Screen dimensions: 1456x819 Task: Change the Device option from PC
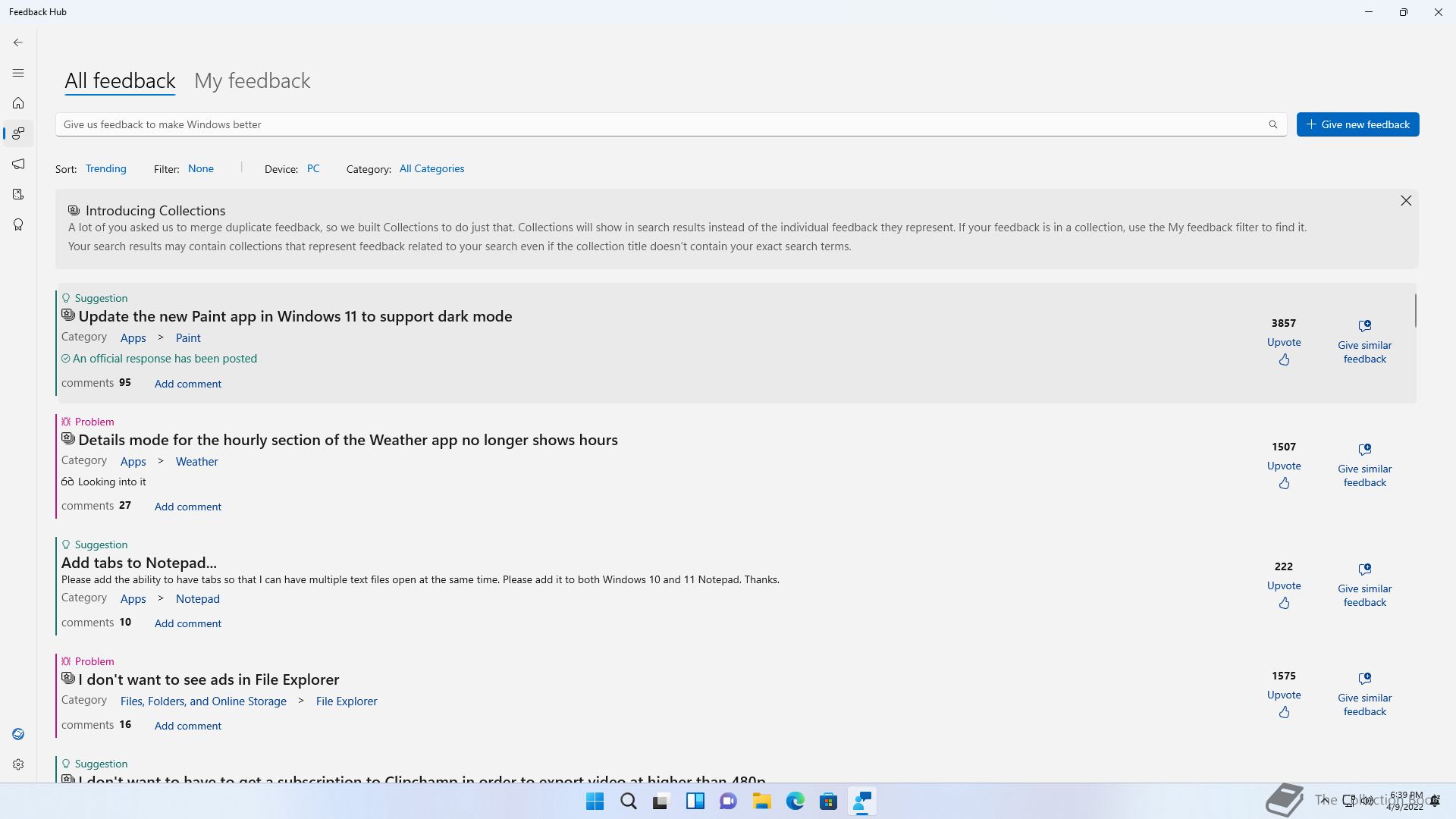click(313, 168)
